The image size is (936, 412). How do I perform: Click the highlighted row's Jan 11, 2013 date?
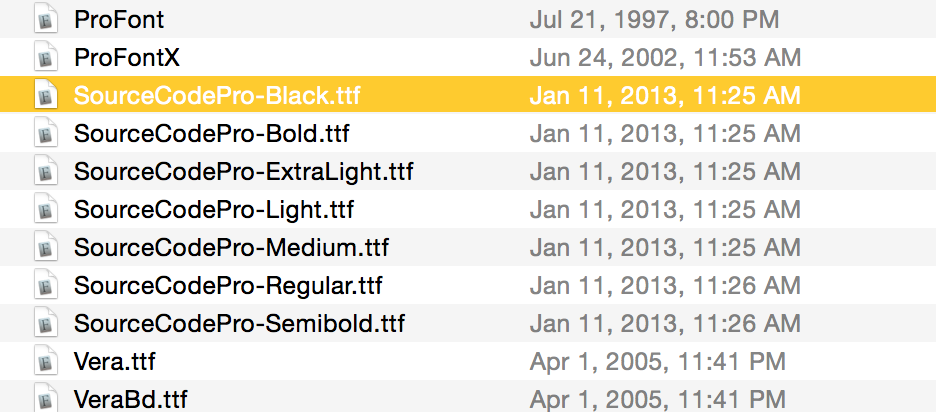(x=665, y=96)
